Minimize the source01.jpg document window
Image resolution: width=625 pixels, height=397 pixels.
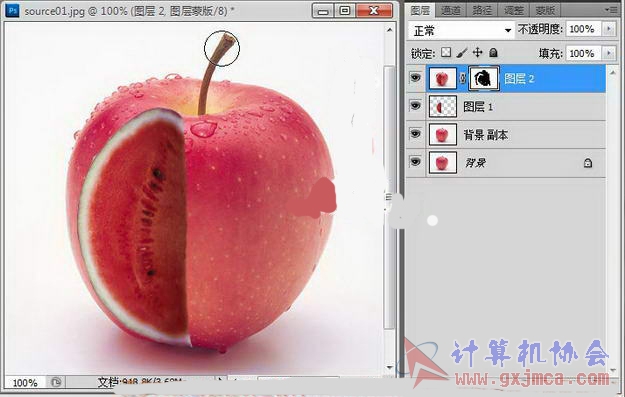pyautogui.click(x=323, y=11)
